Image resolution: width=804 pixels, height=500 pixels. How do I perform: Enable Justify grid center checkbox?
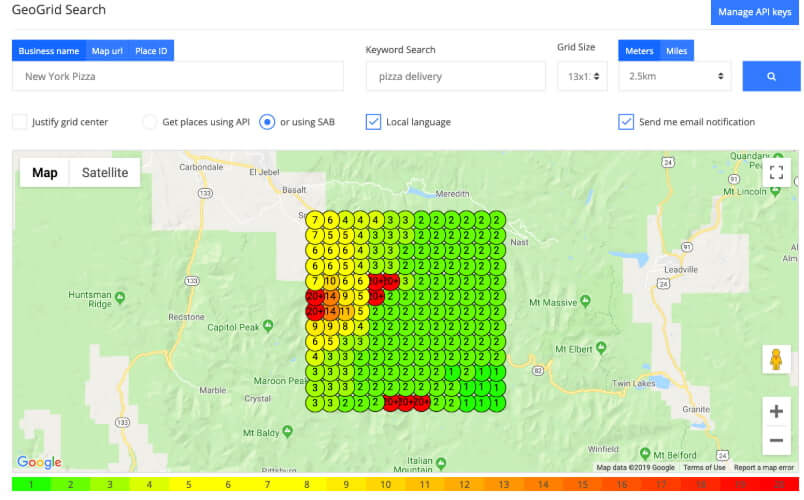(x=20, y=122)
